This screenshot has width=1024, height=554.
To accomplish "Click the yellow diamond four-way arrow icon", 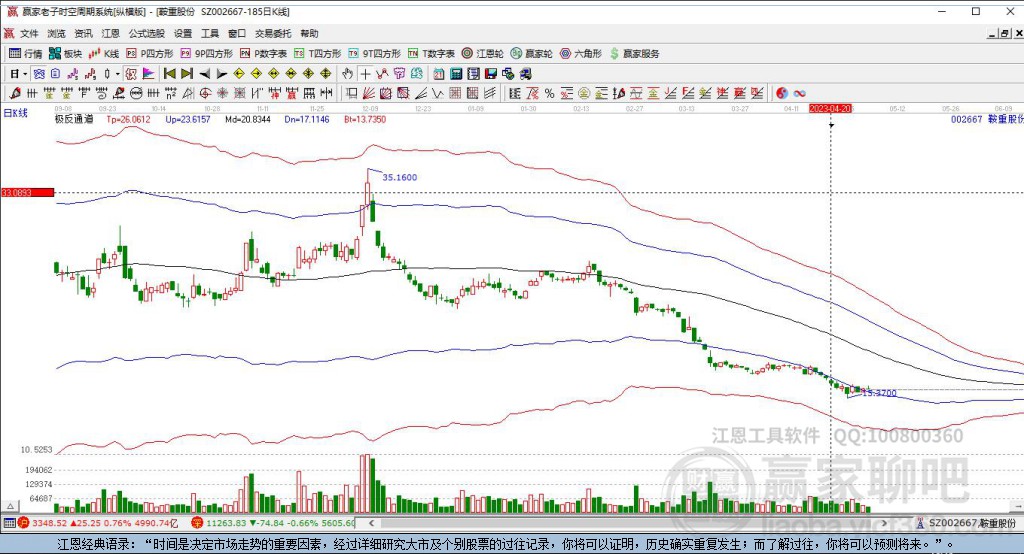I will 325,74.
